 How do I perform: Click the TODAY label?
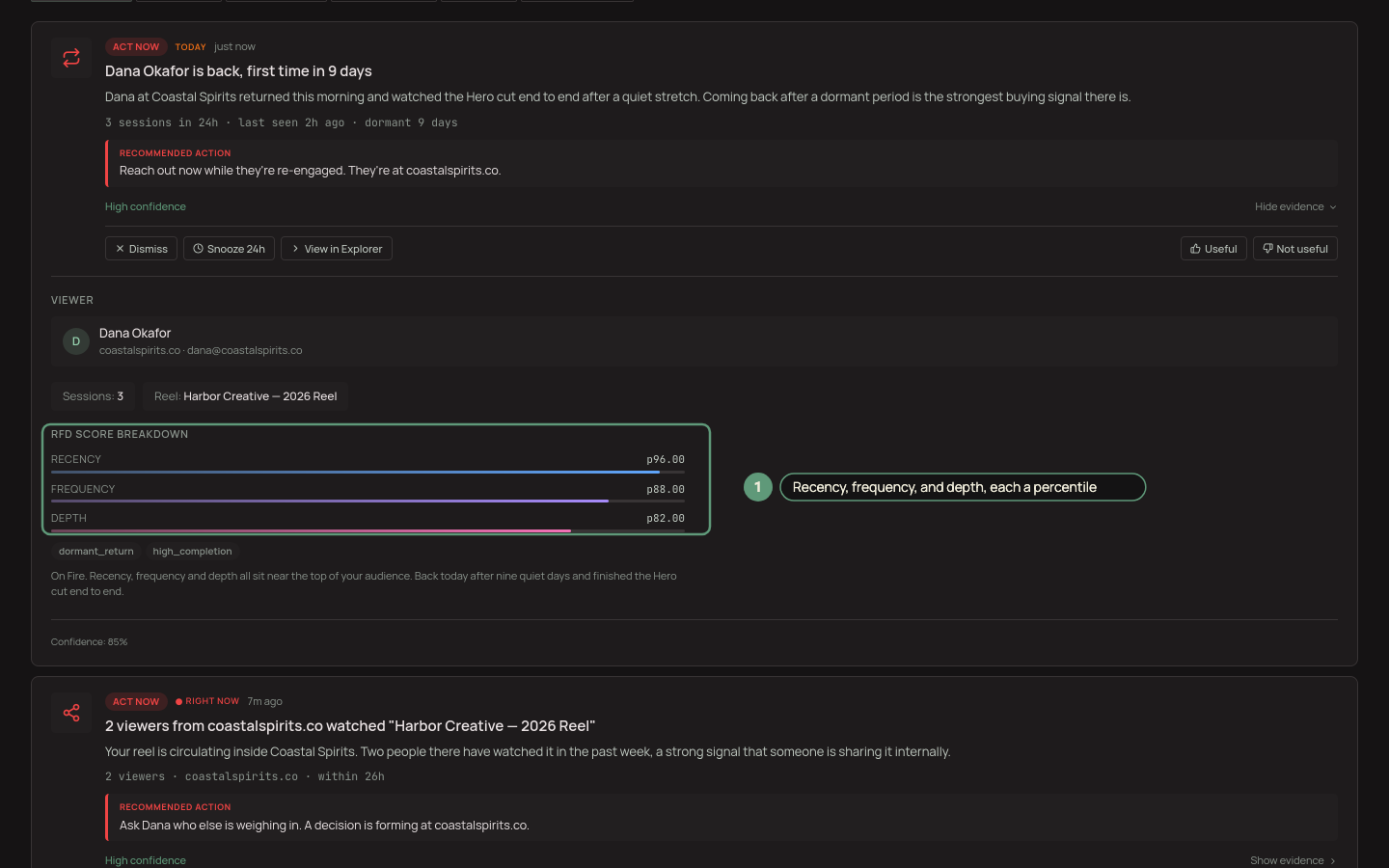(190, 46)
